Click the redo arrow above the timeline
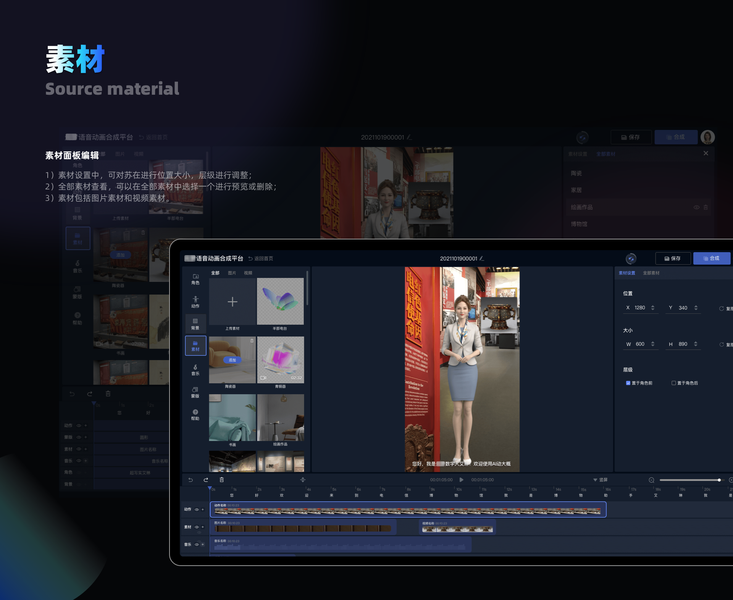733x600 pixels. [x=206, y=480]
